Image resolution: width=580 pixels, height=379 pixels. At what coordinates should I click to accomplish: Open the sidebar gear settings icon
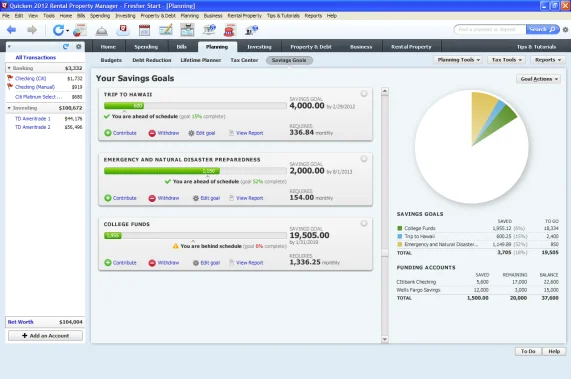tap(78, 47)
